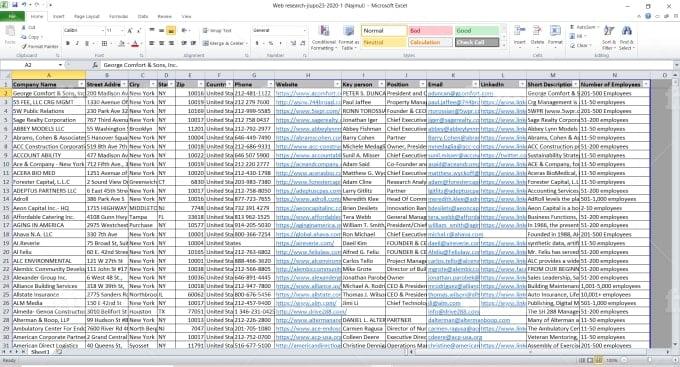Open Excel Help question mark
The image size is (680, 367).
(648, 16)
